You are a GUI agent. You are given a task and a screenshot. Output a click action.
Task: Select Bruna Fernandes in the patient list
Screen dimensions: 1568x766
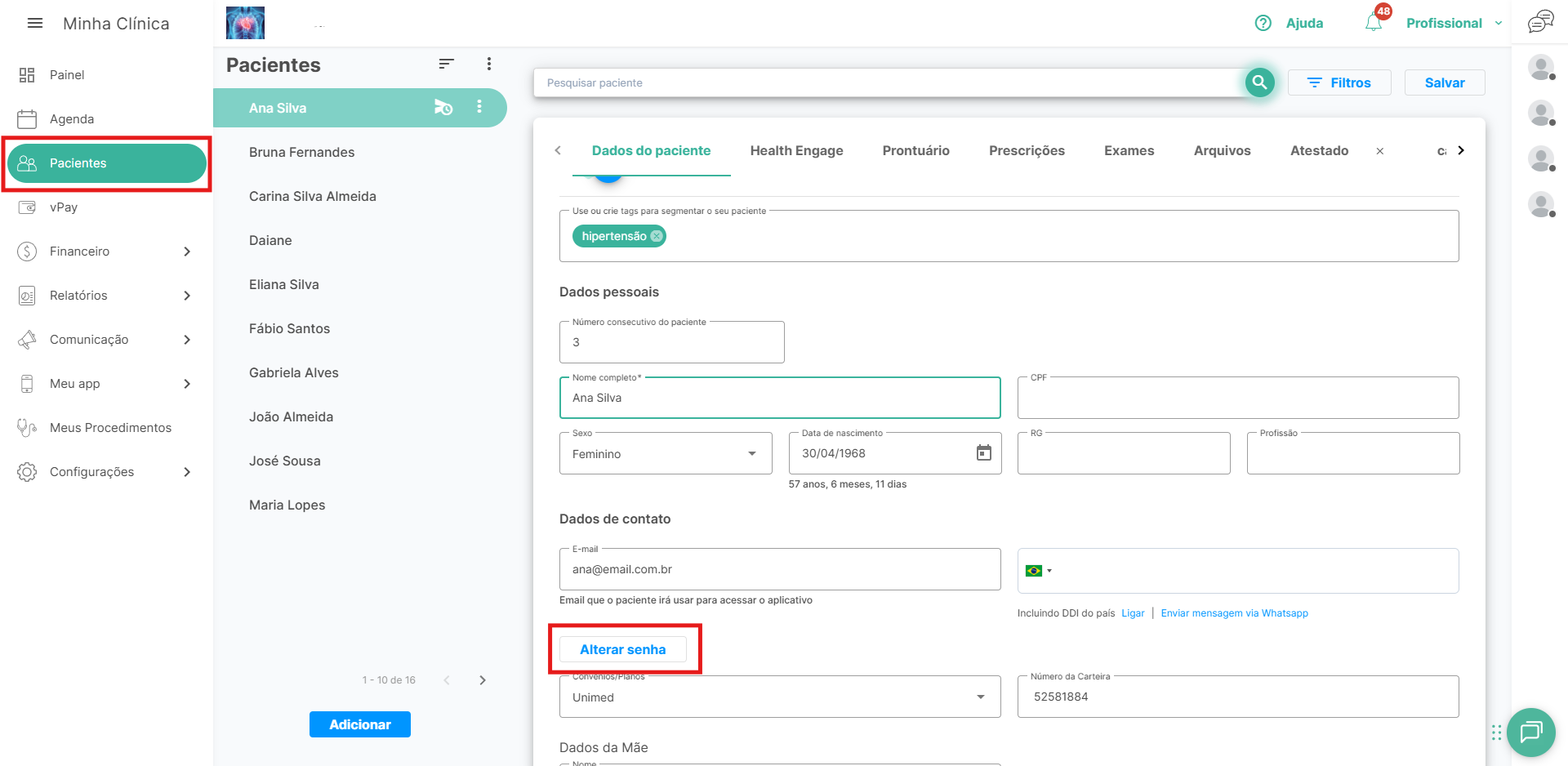[x=301, y=152]
